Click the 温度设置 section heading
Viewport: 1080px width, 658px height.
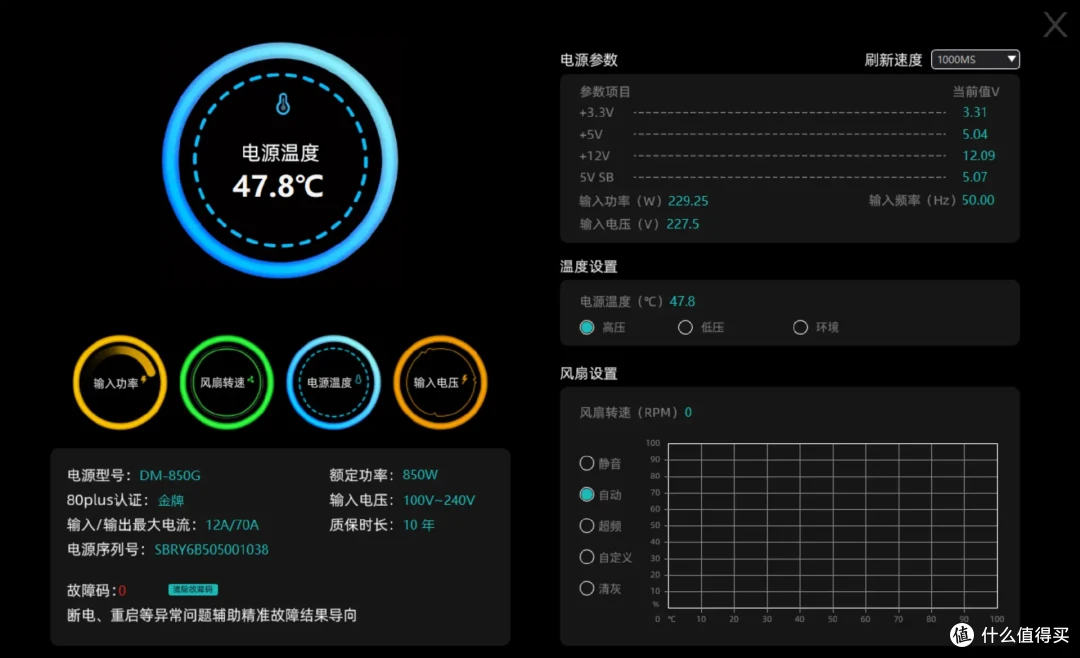point(589,267)
